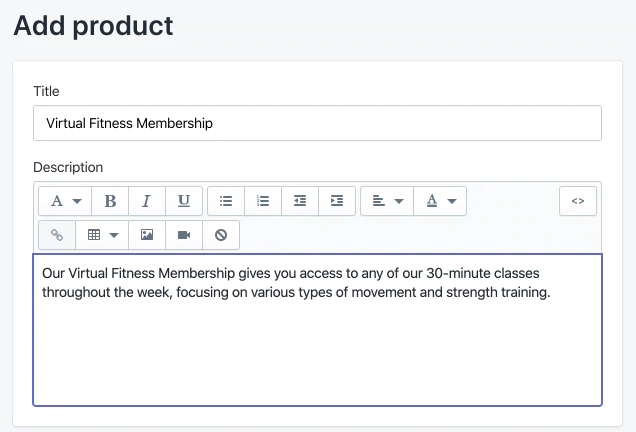Toggle italic formatting
Image resolution: width=636 pixels, height=432 pixels.
147,201
